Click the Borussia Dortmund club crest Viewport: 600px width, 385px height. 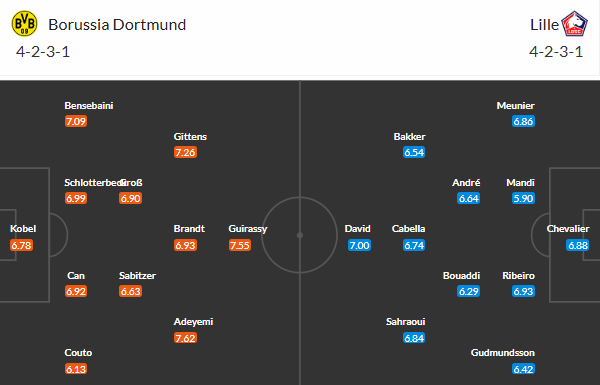pyautogui.click(x=24, y=24)
